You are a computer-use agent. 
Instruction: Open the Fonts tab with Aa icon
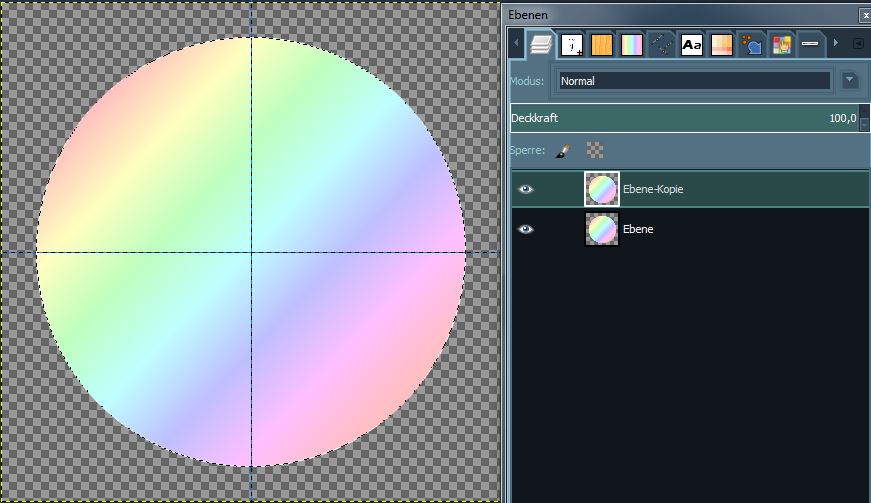(x=691, y=44)
